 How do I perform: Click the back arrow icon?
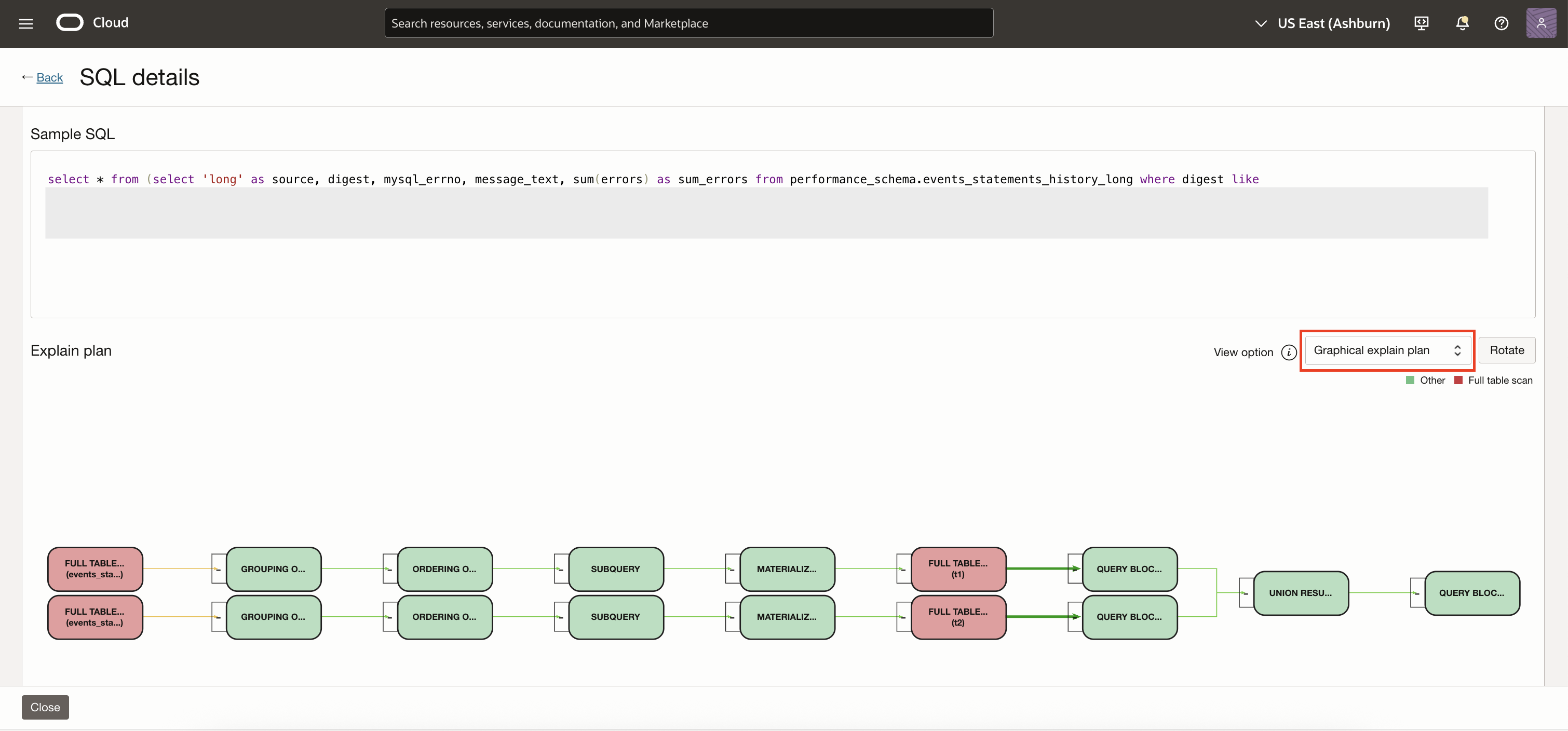coord(27,77)
